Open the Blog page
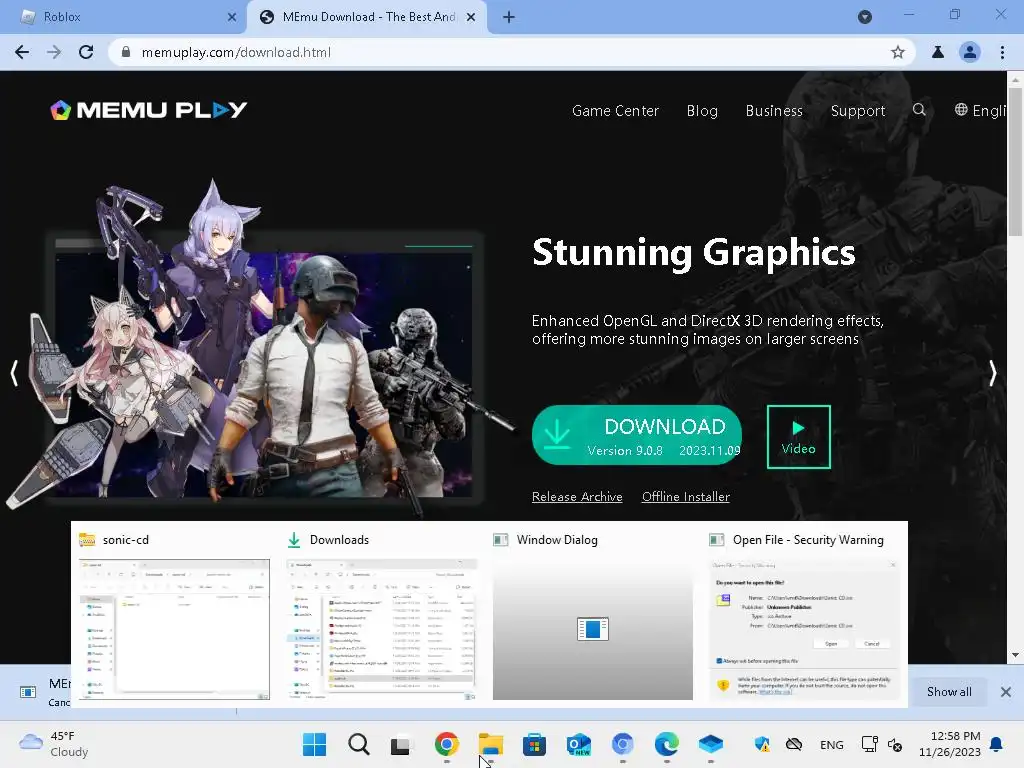Screen dimensions: 1024x768 (x=702, y=111)
